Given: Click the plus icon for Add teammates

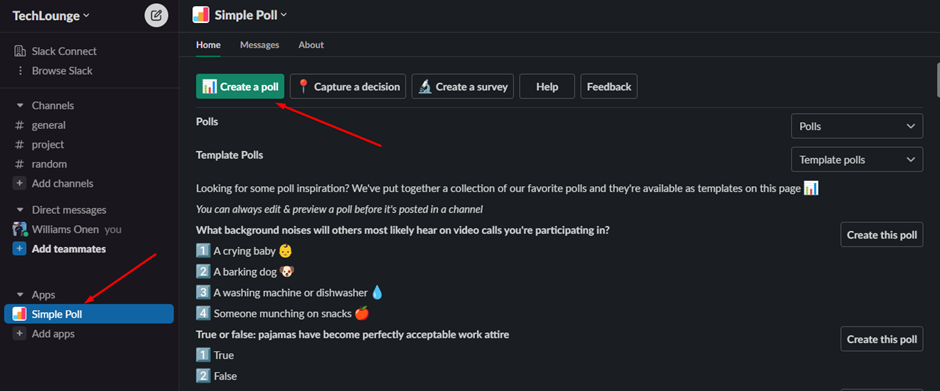Looking at the screenshot, I should coord(20,249).
